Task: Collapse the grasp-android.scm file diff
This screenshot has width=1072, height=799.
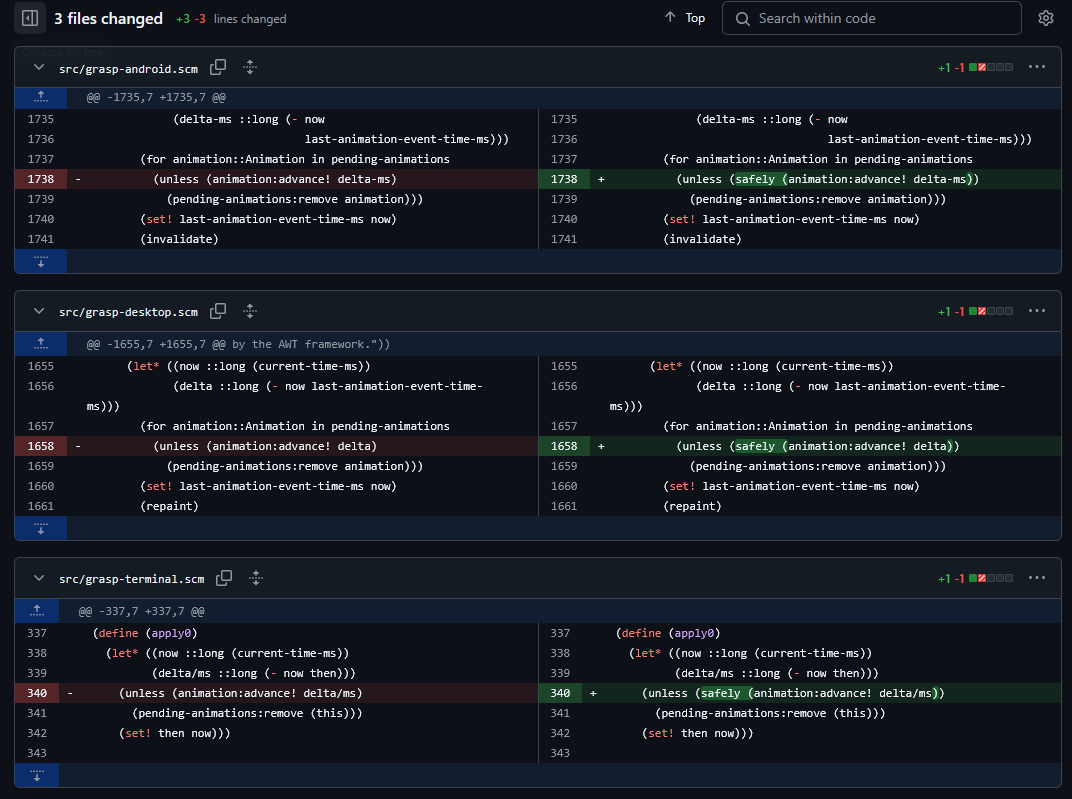Action: tap(39, 68)
